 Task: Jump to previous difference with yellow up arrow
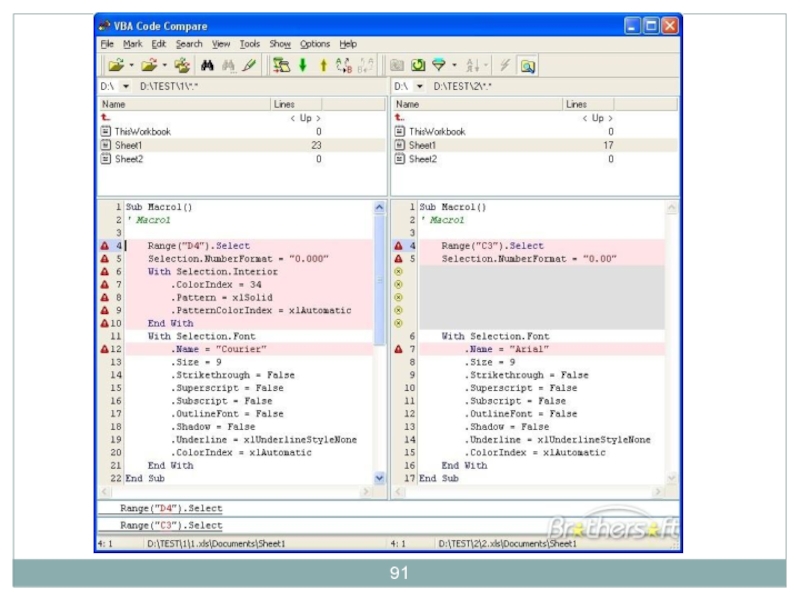pyautogui.click(x=322, y=65)
